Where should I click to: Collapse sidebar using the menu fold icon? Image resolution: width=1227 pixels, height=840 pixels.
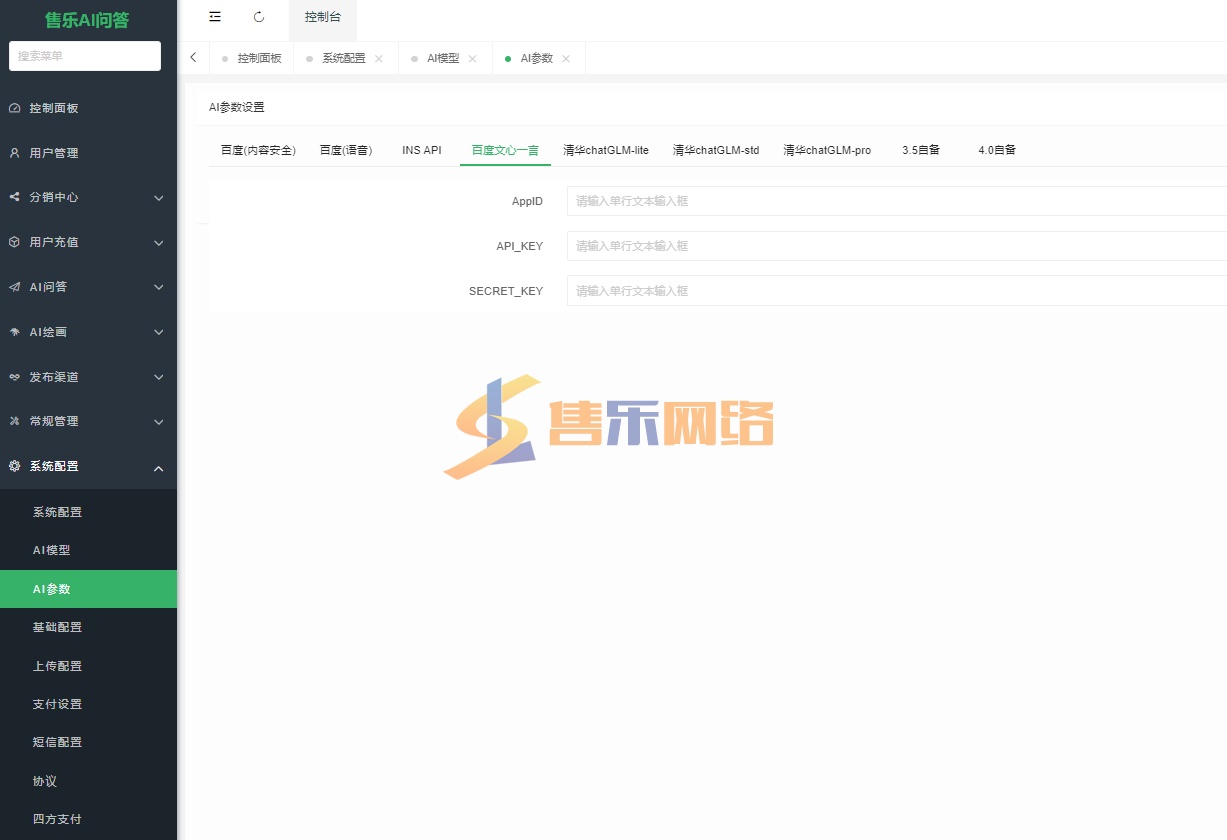215,17
